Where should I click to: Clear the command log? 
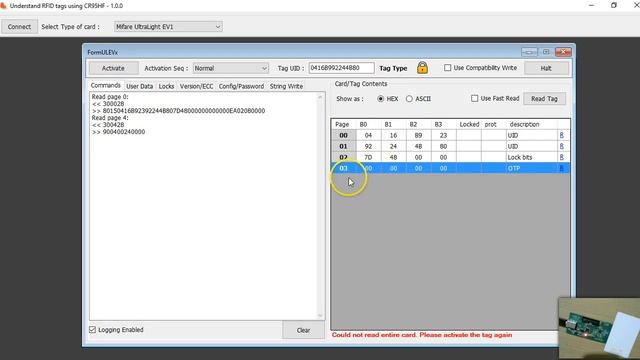pyautogui.click(x=303, y=330)
